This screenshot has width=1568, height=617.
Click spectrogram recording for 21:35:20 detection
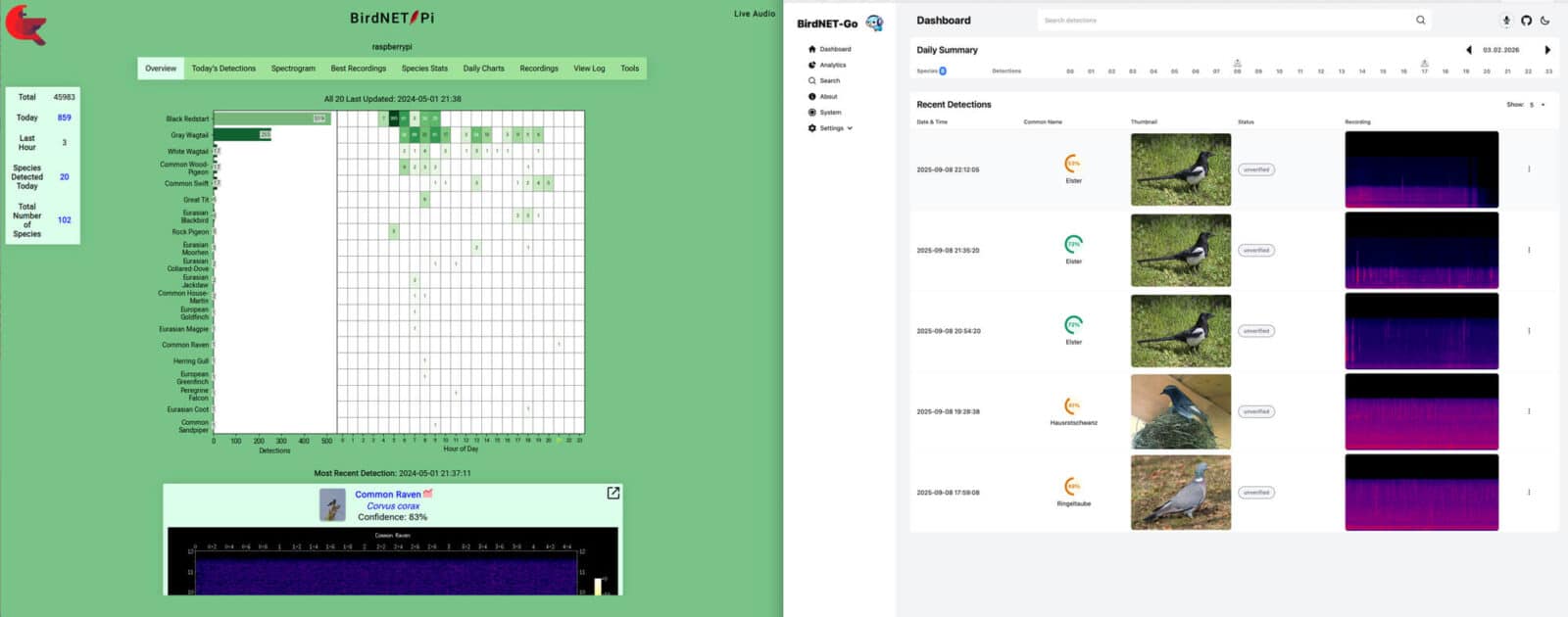pyautogui.click(x=1422, y=250)
